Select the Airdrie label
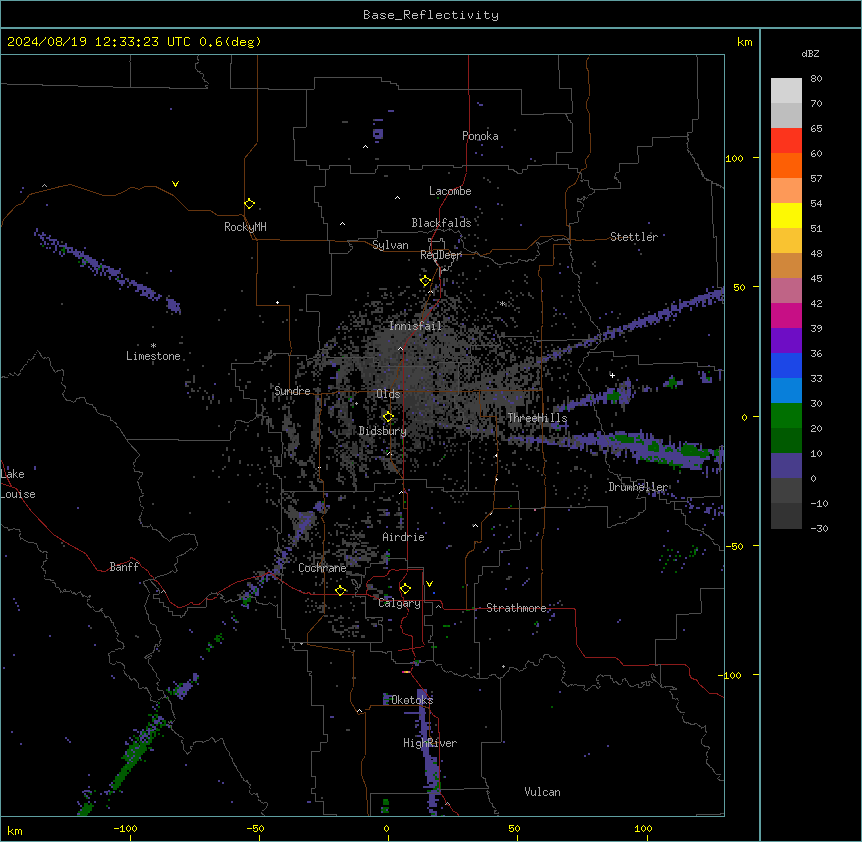The image size is (862, 842). pos(404,537)
